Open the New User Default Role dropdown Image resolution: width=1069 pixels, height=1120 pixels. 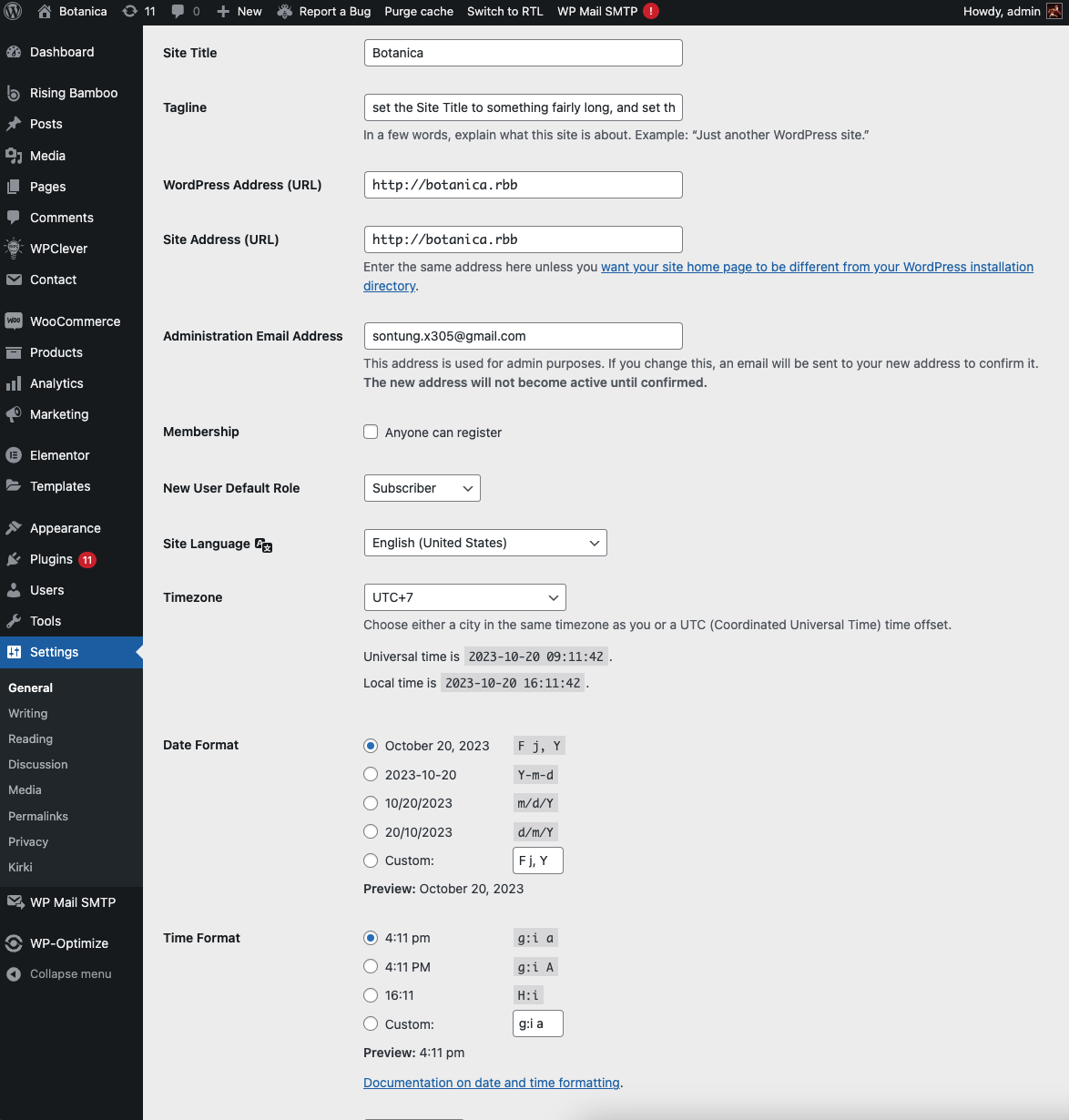(x=422, y=488)
